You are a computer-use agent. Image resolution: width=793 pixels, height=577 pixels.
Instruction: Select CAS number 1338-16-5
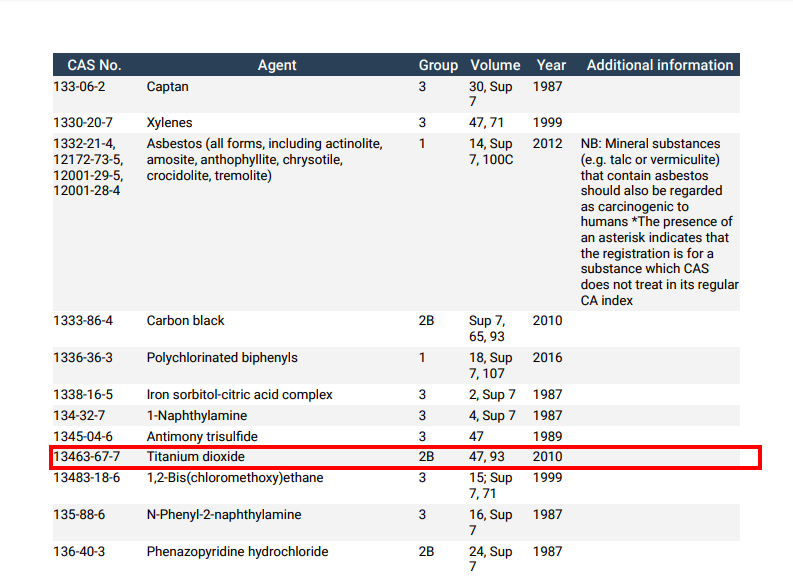coord(83,394)
